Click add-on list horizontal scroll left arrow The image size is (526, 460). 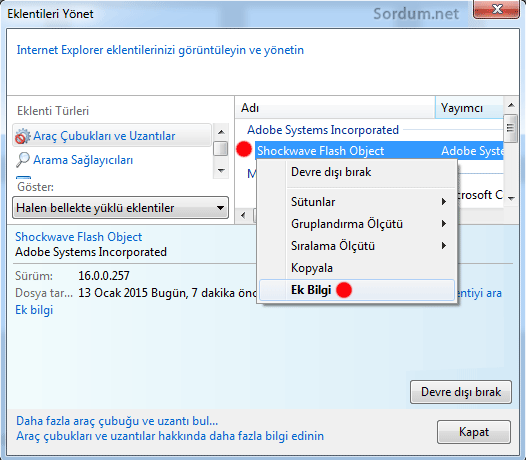pos(243,215)
